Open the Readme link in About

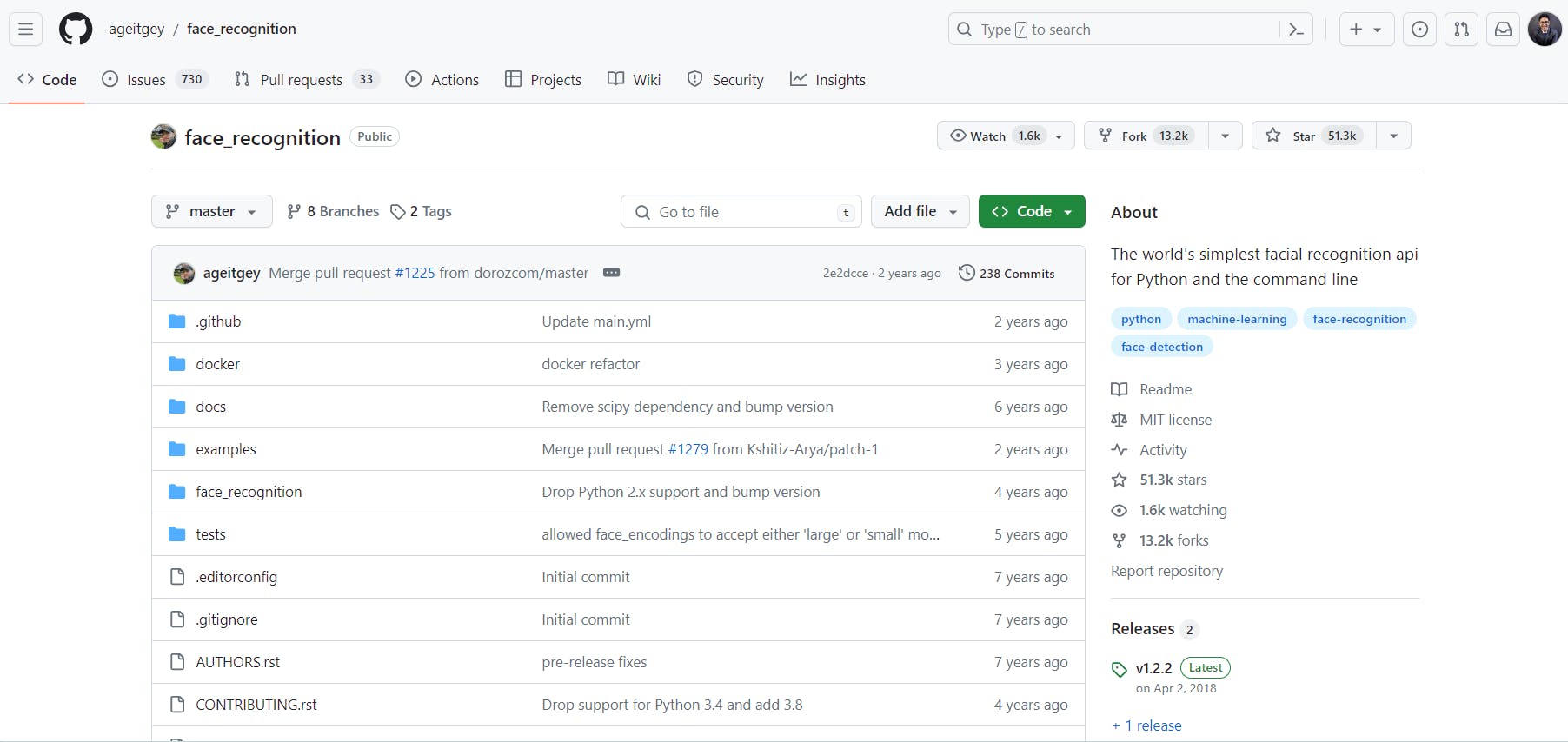point(1152,389)
